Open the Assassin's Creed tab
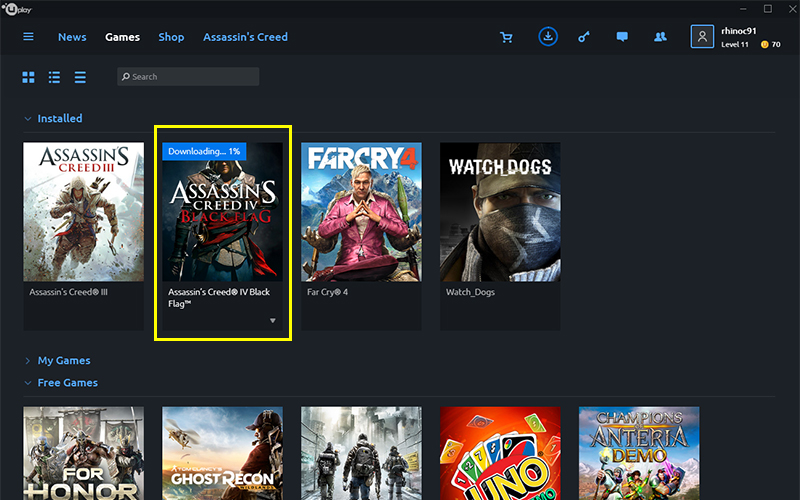This screenshot has width=800, height=500. tap(245, 37)
